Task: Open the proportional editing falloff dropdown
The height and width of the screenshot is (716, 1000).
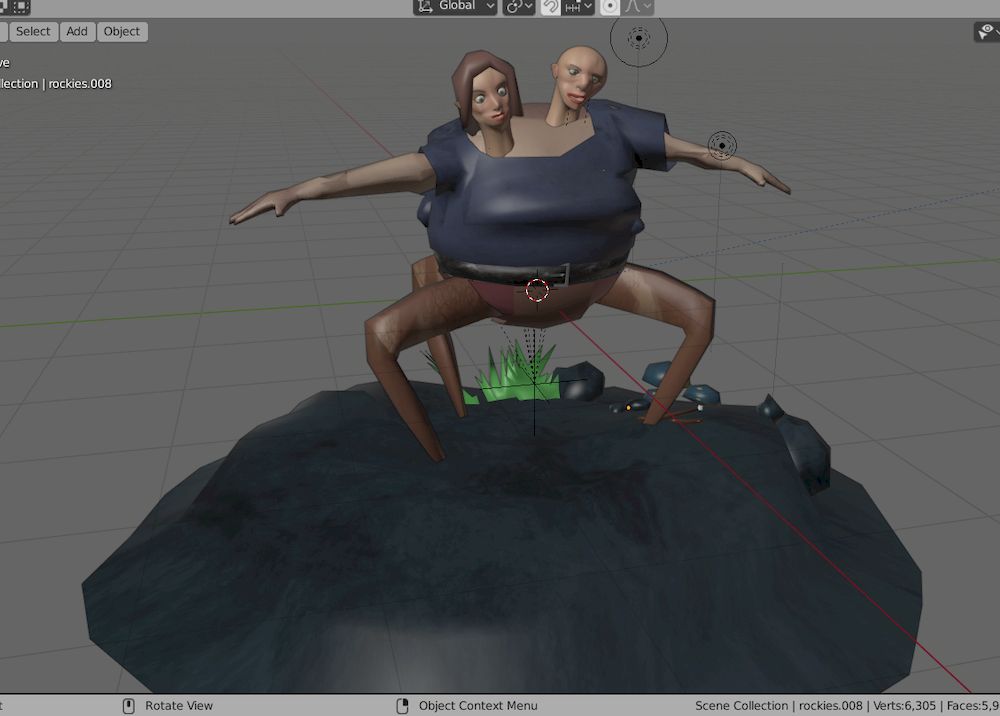Action: (639, 6)
